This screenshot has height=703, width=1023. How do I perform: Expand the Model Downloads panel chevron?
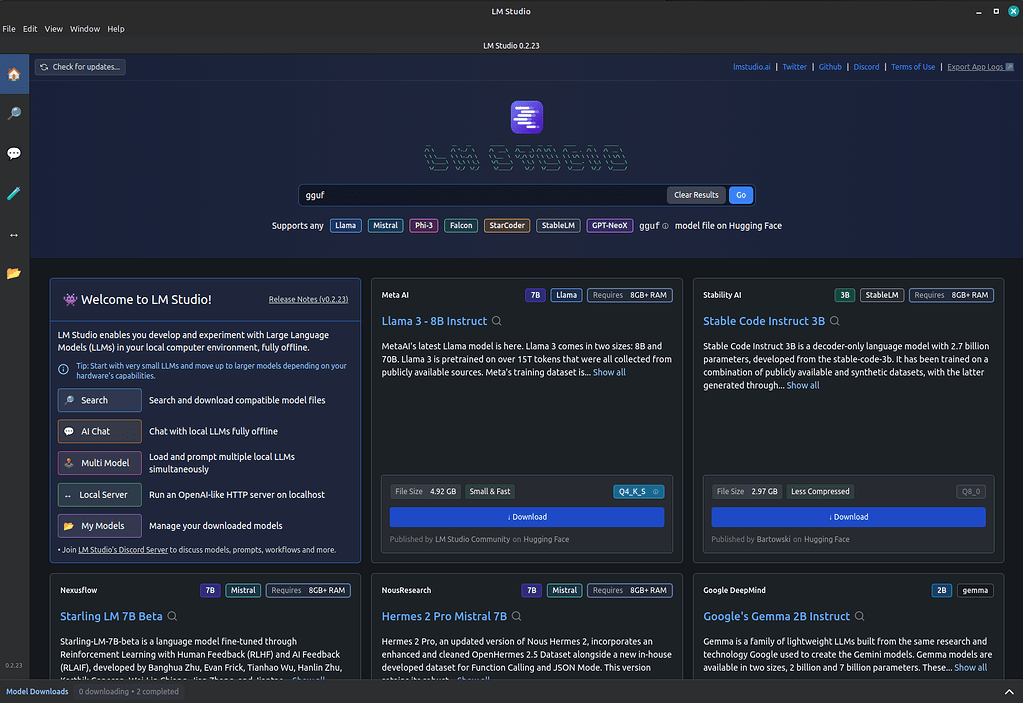coord(1008,690)
